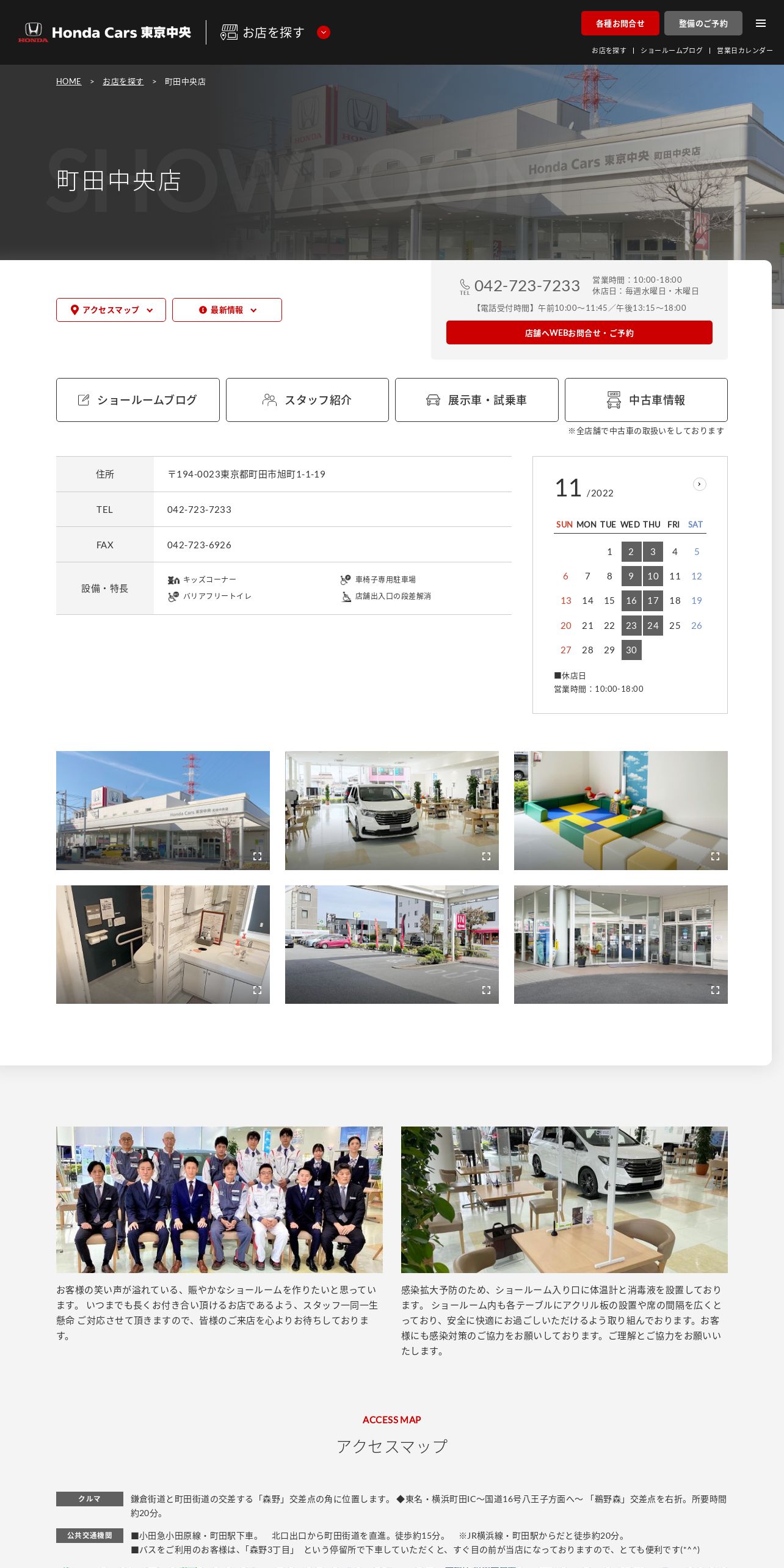Click the people icon on スタッフ紹介

269,400
